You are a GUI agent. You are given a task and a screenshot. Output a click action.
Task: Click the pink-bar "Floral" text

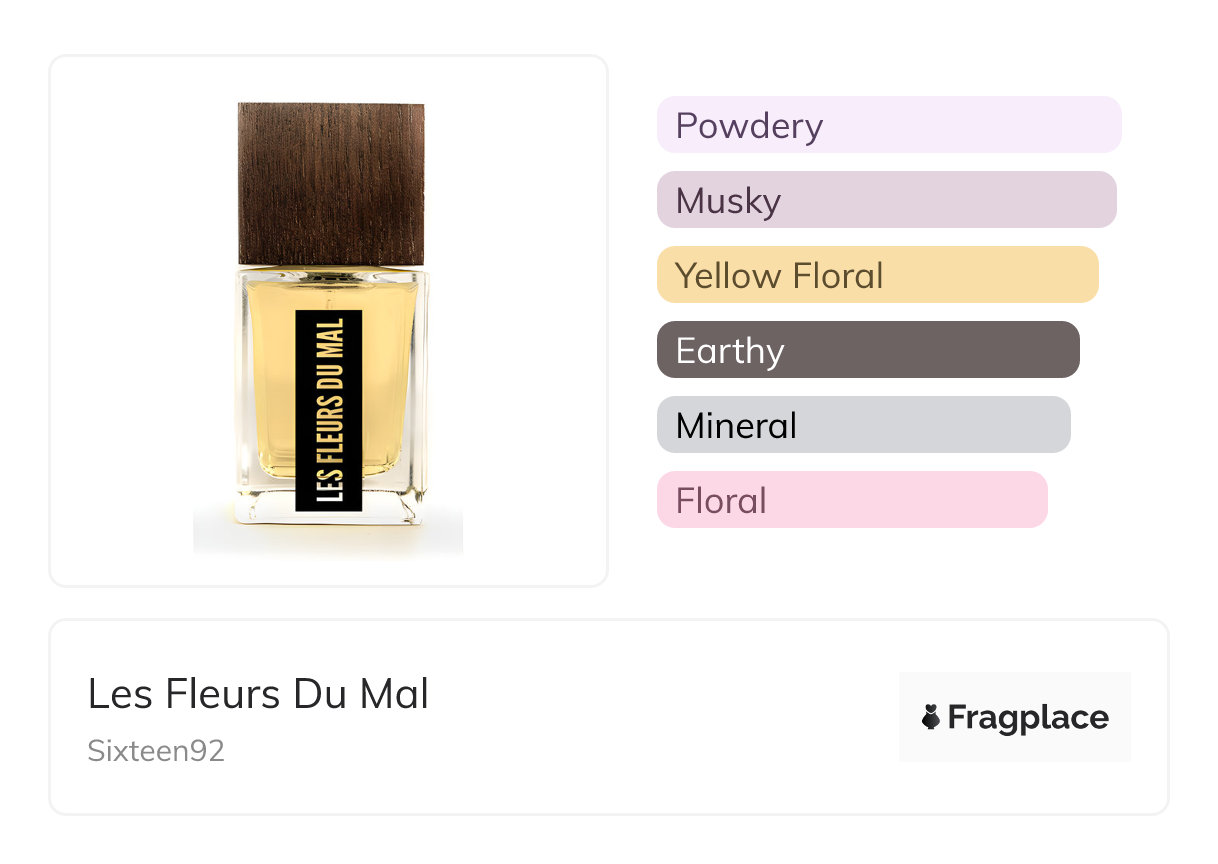click(721, 501)
